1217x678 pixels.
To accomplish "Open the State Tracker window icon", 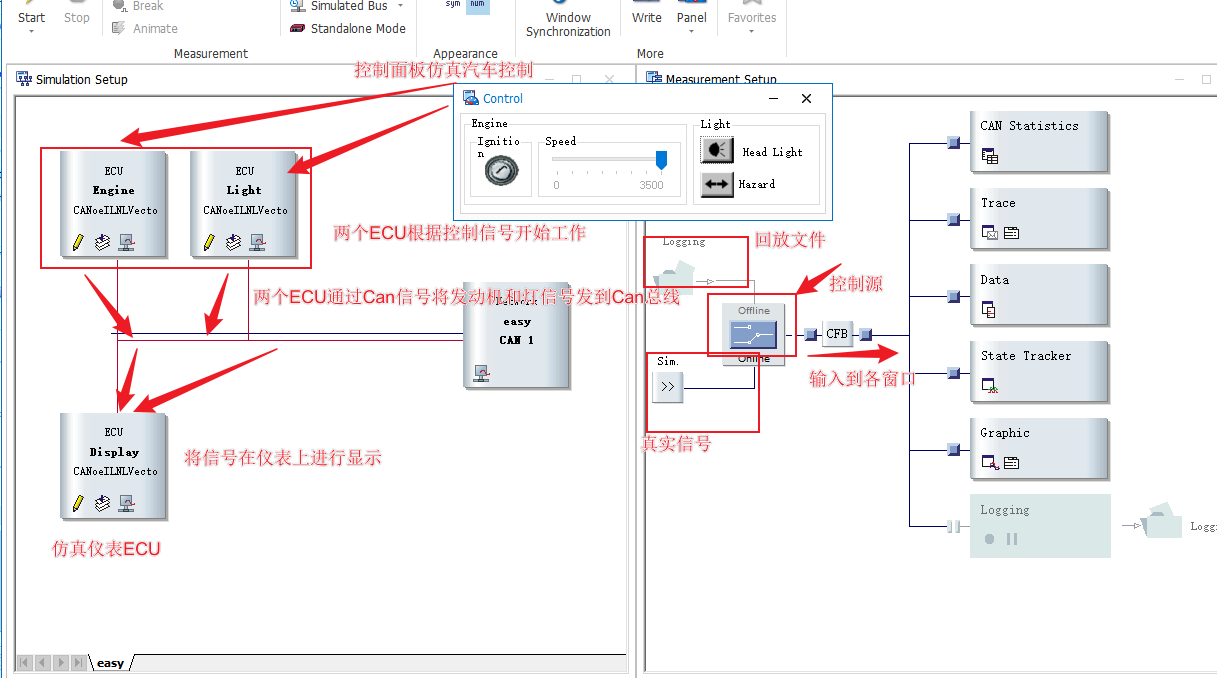I will 990,386.
